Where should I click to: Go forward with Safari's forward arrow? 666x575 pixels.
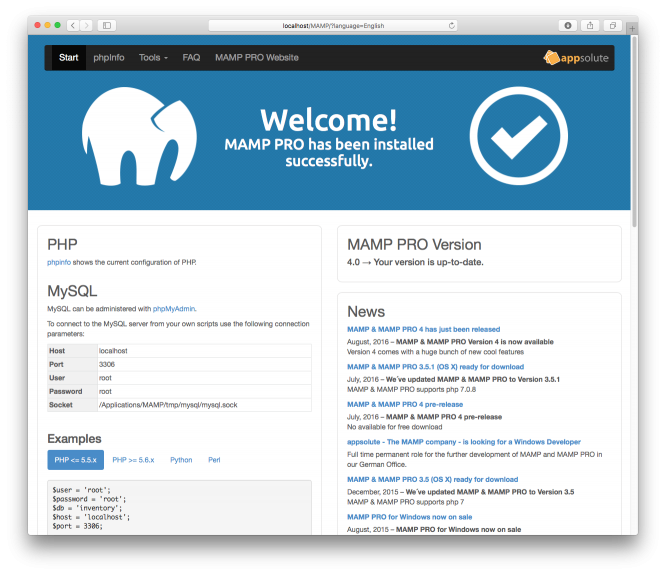tap(86, 25)
